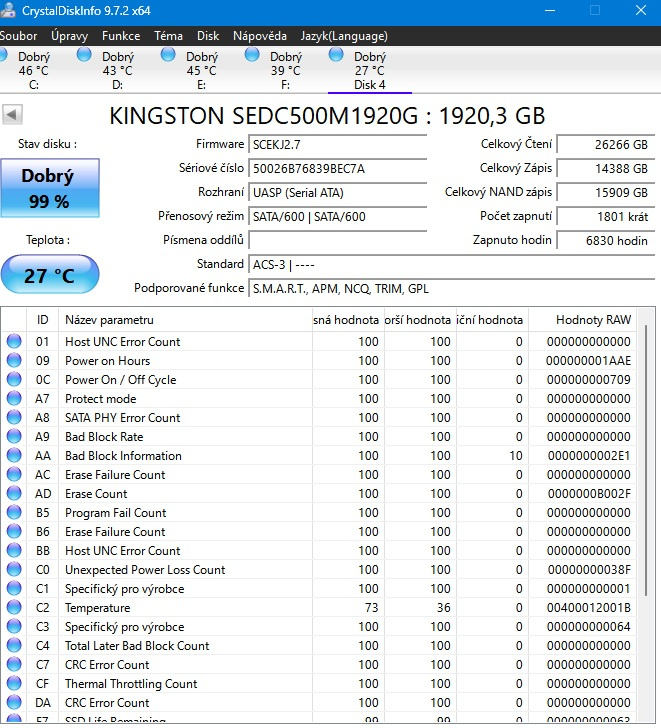The width and height of the screenshot is (661, 728).
Task: Click the Počet zapnutí value 1801 krát
Action: click(605, 217)
